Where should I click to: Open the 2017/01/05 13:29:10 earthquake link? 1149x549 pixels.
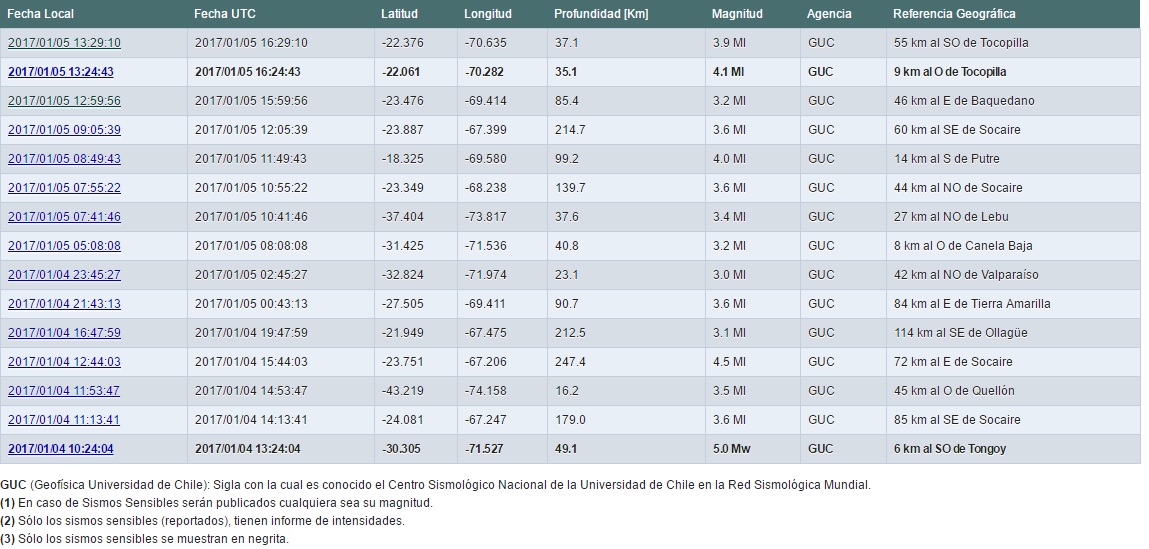64,43
